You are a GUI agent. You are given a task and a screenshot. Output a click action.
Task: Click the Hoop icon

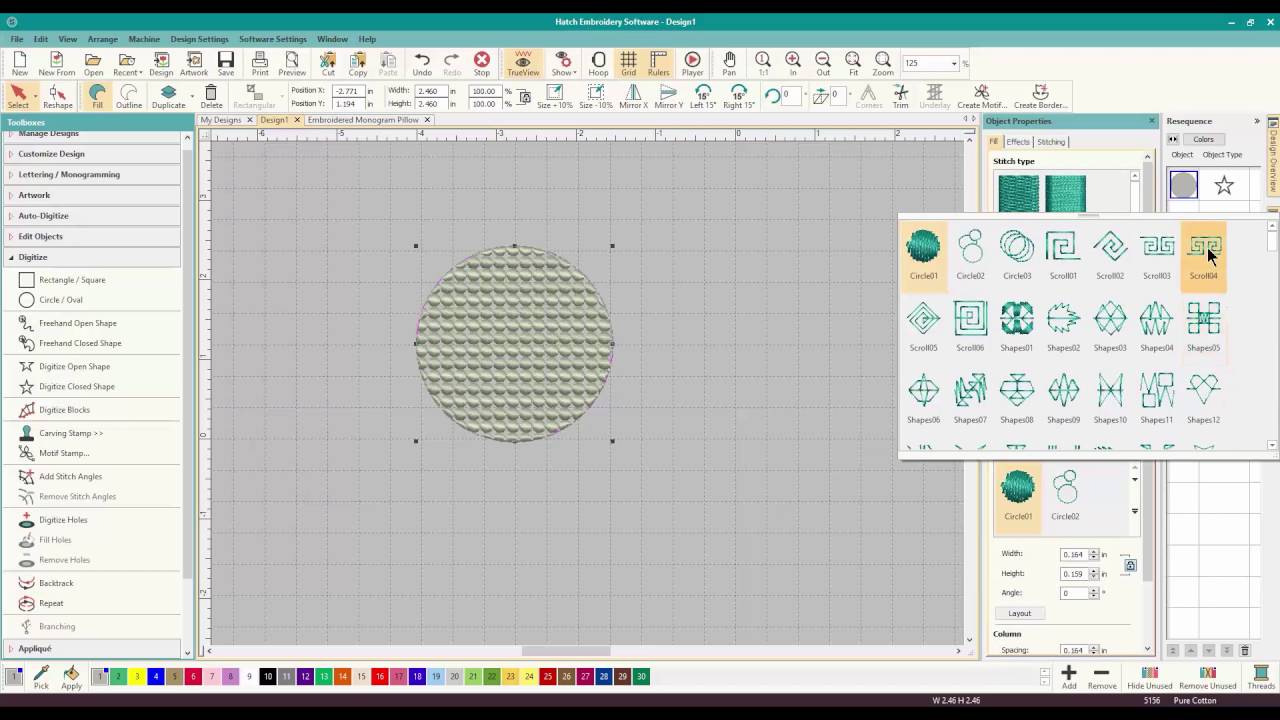click(598, 64)
